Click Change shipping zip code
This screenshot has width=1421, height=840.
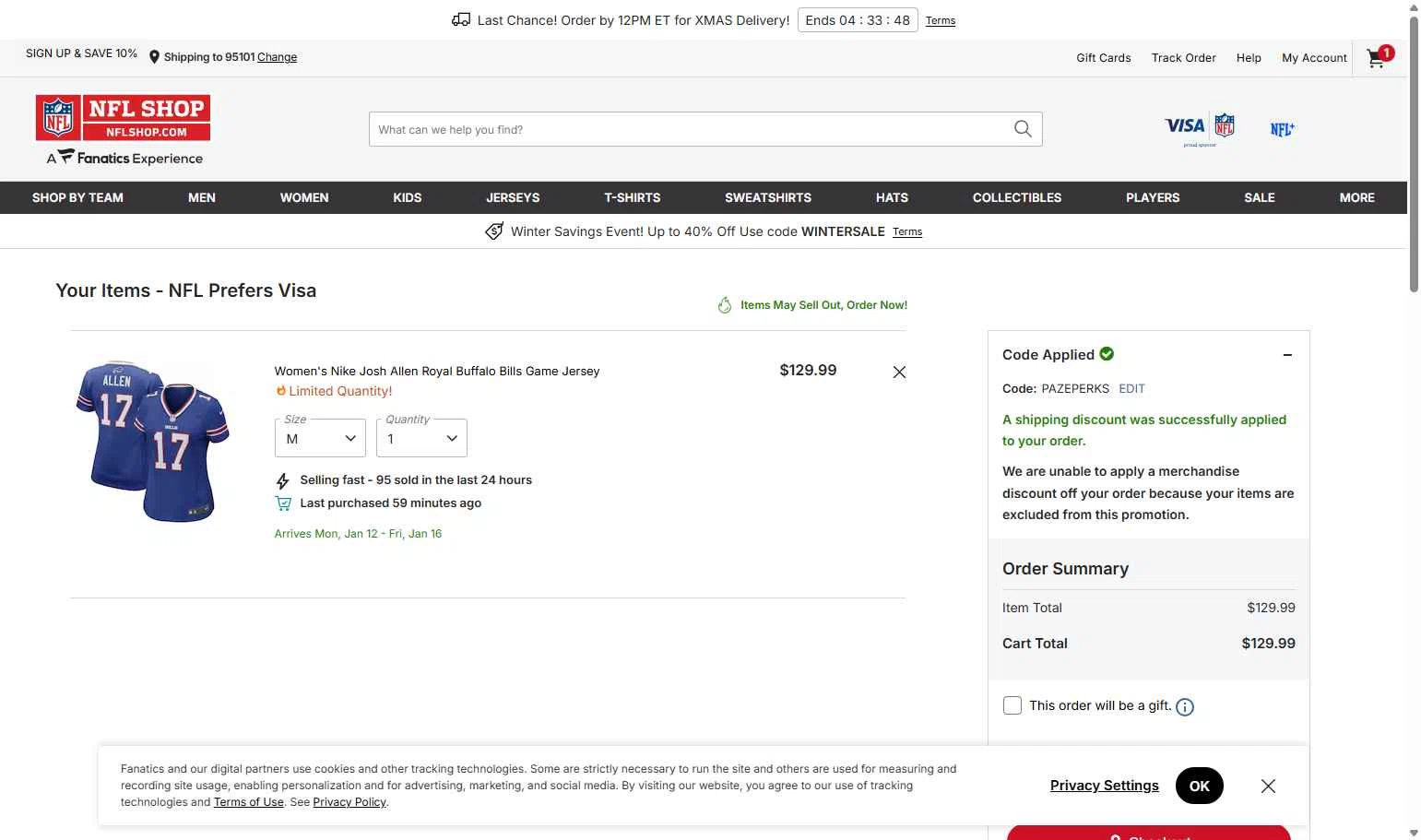277,57
